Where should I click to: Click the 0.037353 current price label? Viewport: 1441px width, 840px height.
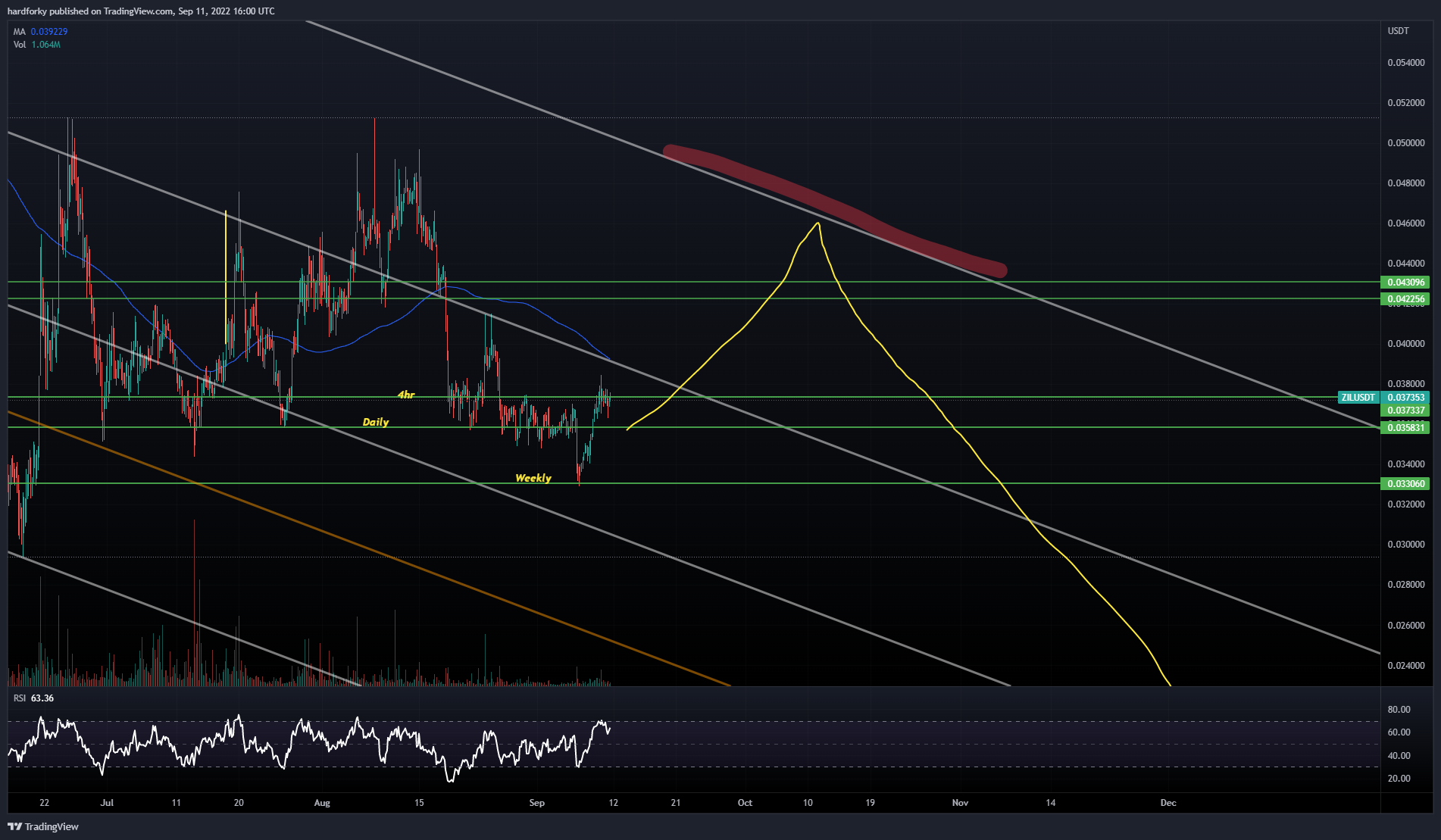pos(1406,398)
